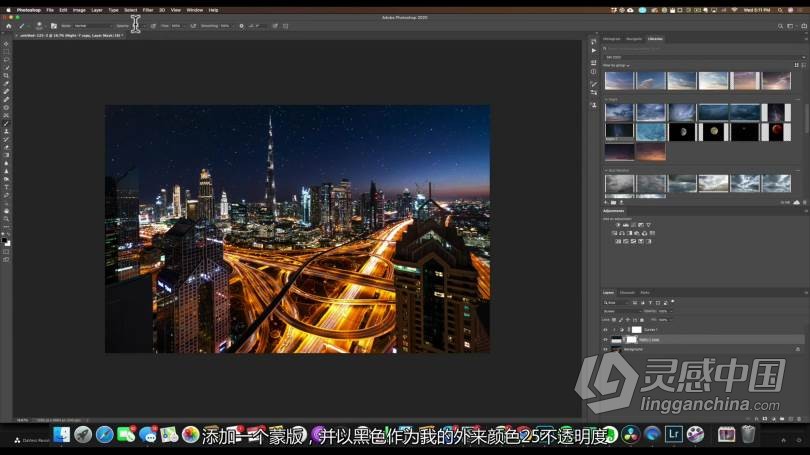This screenshot has height=455, width=810.
Task: Open the layer blend mode dropdown
Action: pyautogui.click(x=622, y=311)
